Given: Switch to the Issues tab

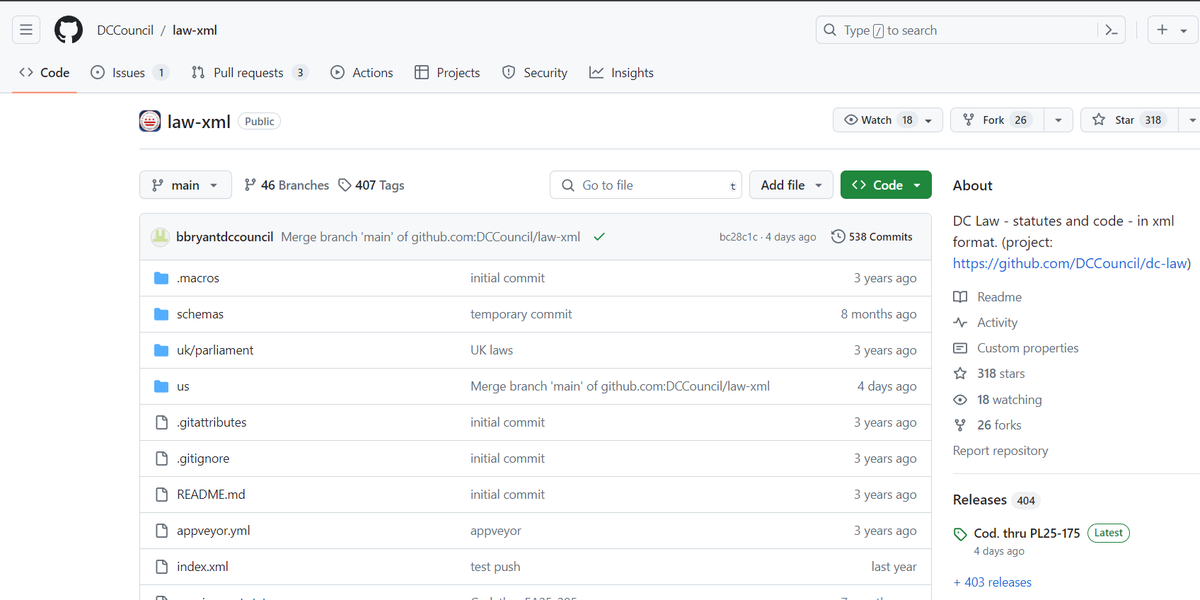Looking at the screenshot, I should point(129,72).
